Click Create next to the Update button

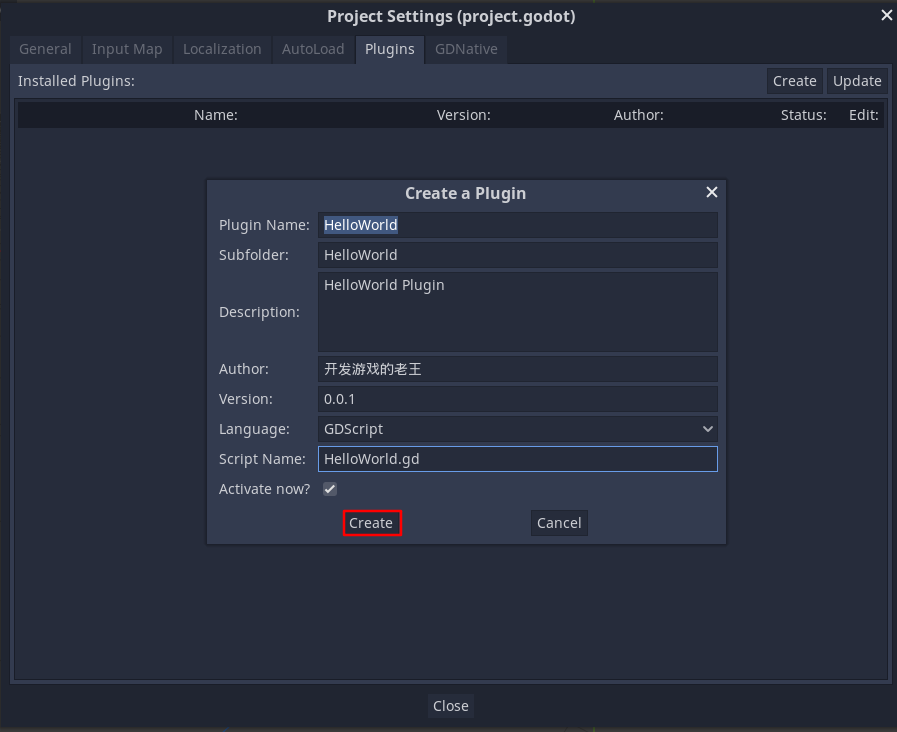(x=795, y=81)
